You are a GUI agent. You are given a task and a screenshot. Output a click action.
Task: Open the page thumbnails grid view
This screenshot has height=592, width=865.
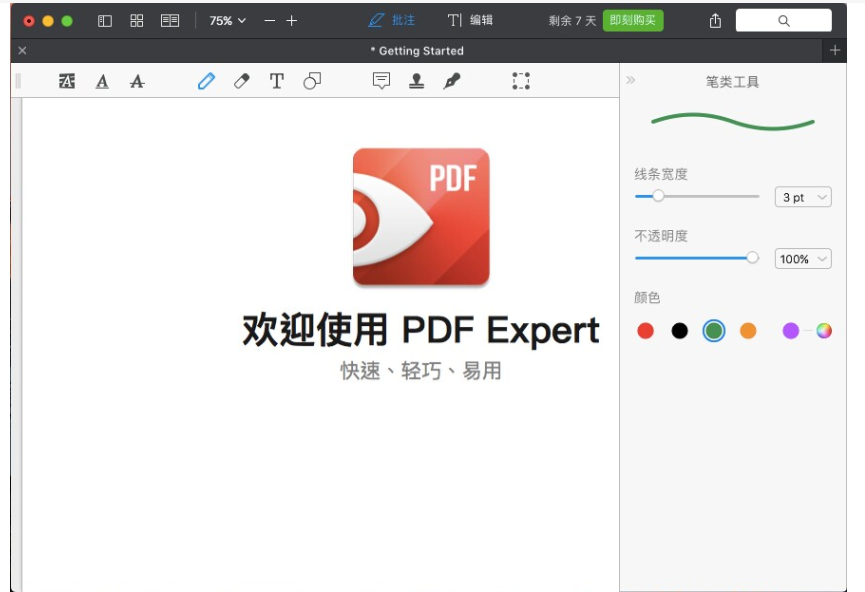136,21
